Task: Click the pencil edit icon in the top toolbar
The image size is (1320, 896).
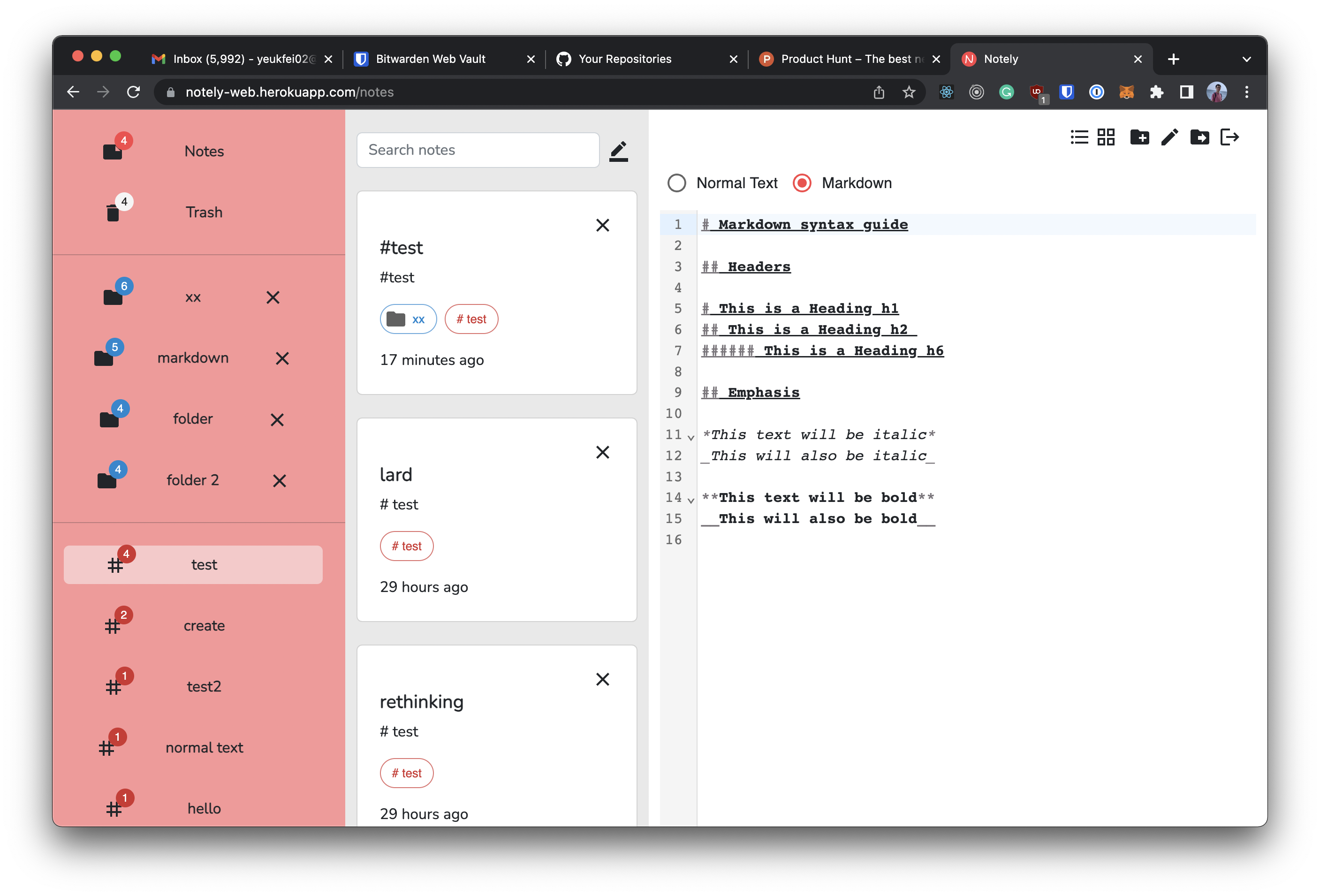Action: pos(1169,137)
